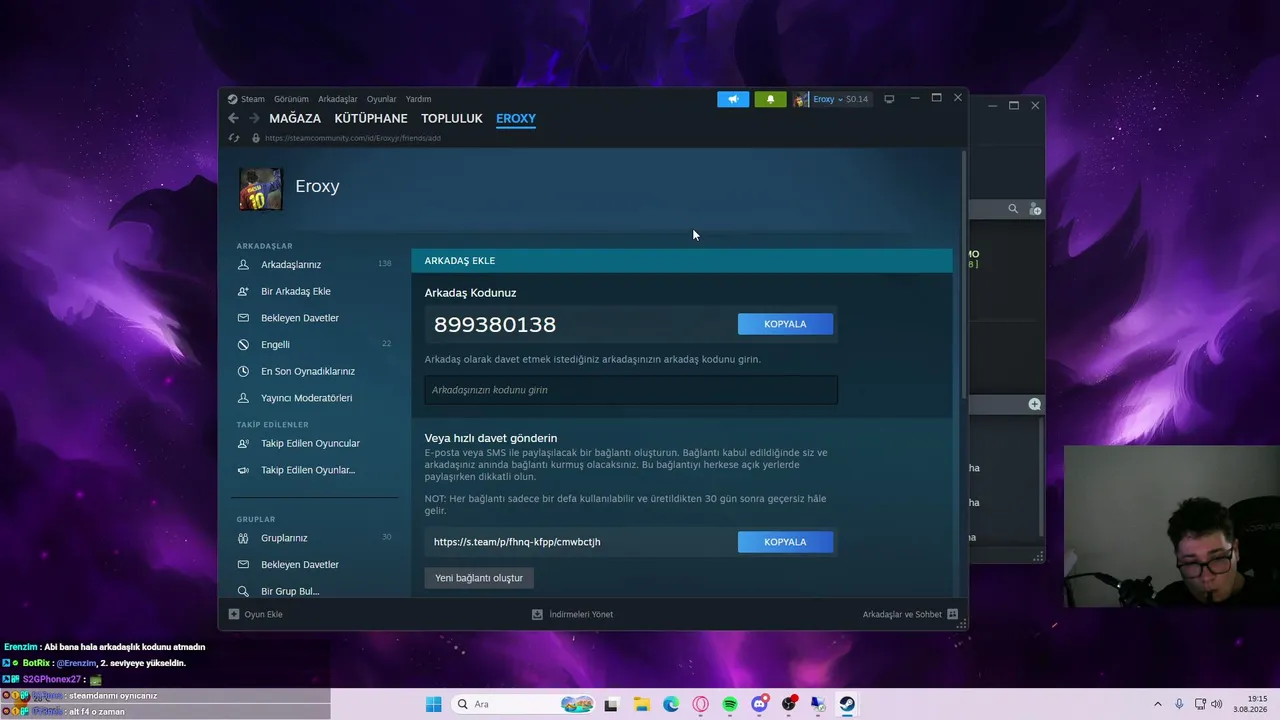Screen dimensions: 1280x720
Task: Copy the s.team invite link with KOPYALA
Action: (x=785, y=542)
